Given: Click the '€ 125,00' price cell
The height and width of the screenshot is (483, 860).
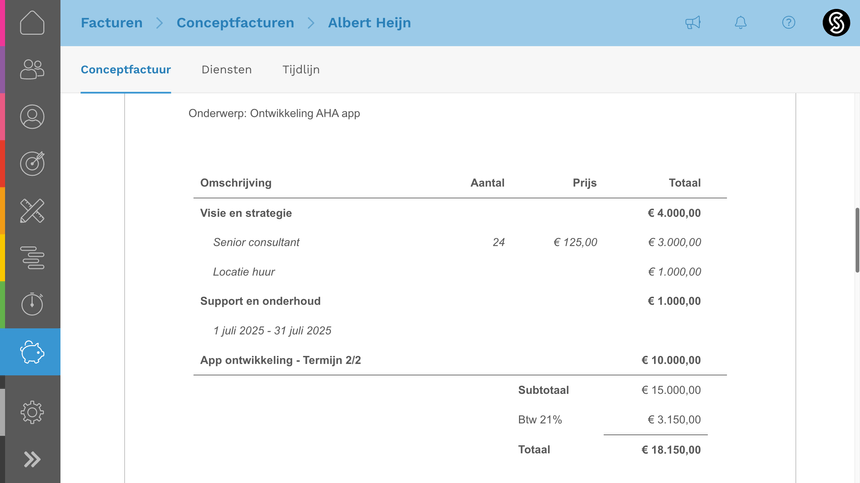Looking at the screenshot, I should (575, 242).
